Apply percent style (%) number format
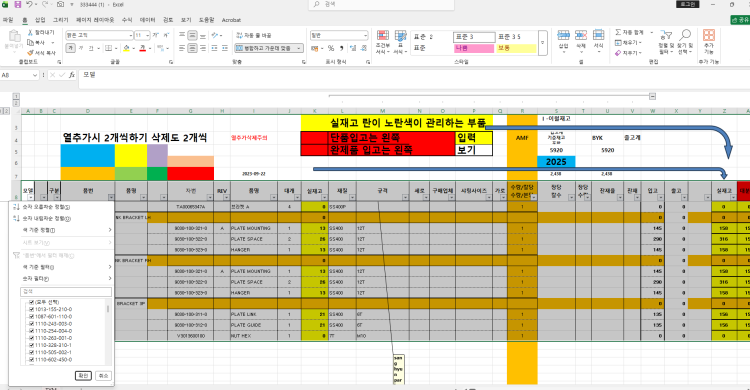Viewport: 750px width, 390px height. click(331, 48)
